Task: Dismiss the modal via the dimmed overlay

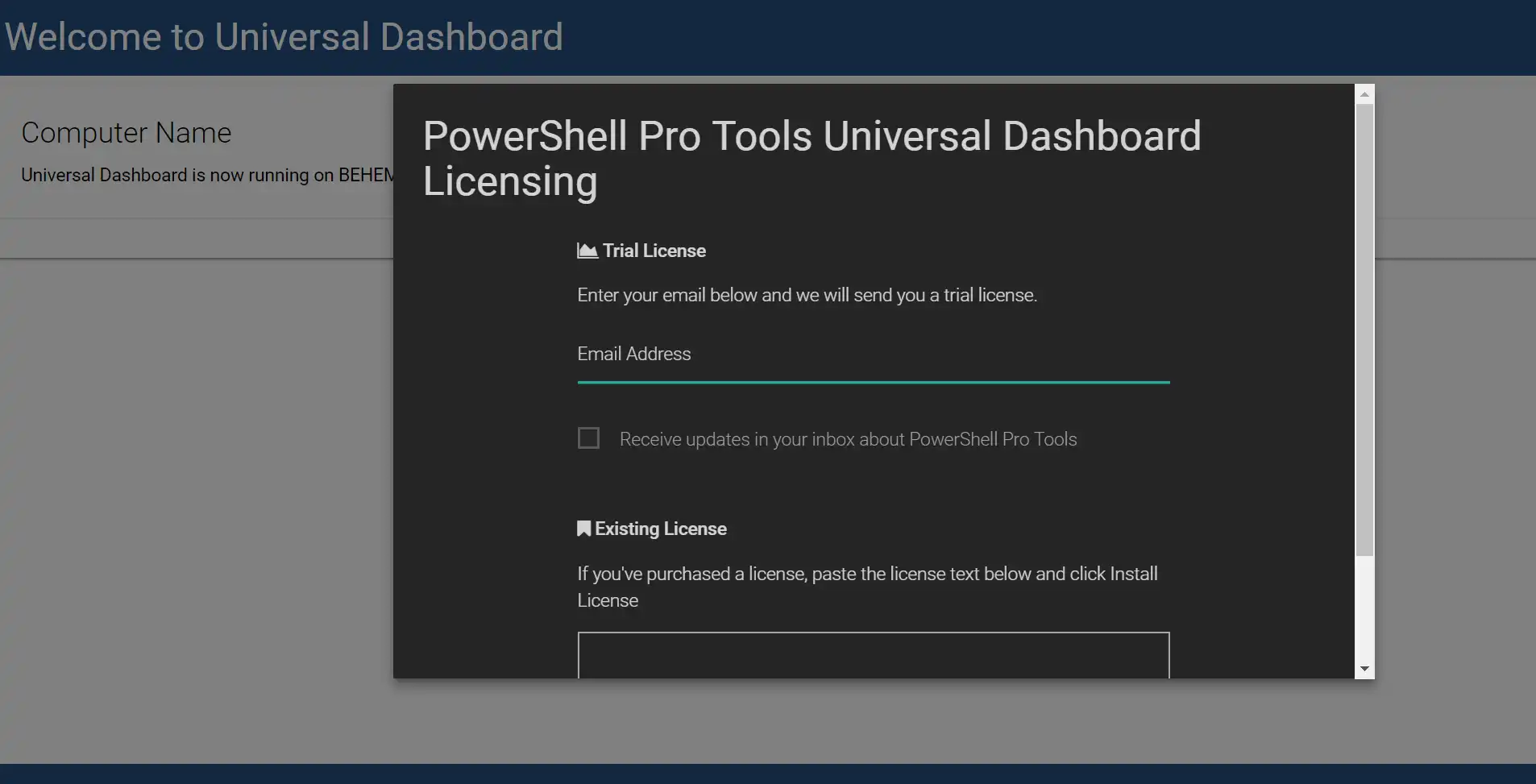Action: pos(193,483)
